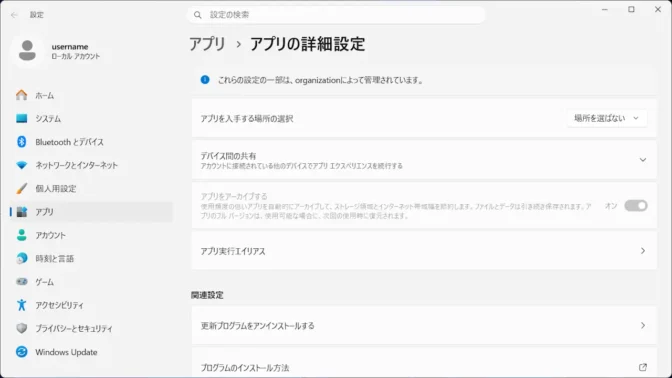Click the 個人用設定 paintbrush icon
Viewport: 672px width, 378px height.
21,188
